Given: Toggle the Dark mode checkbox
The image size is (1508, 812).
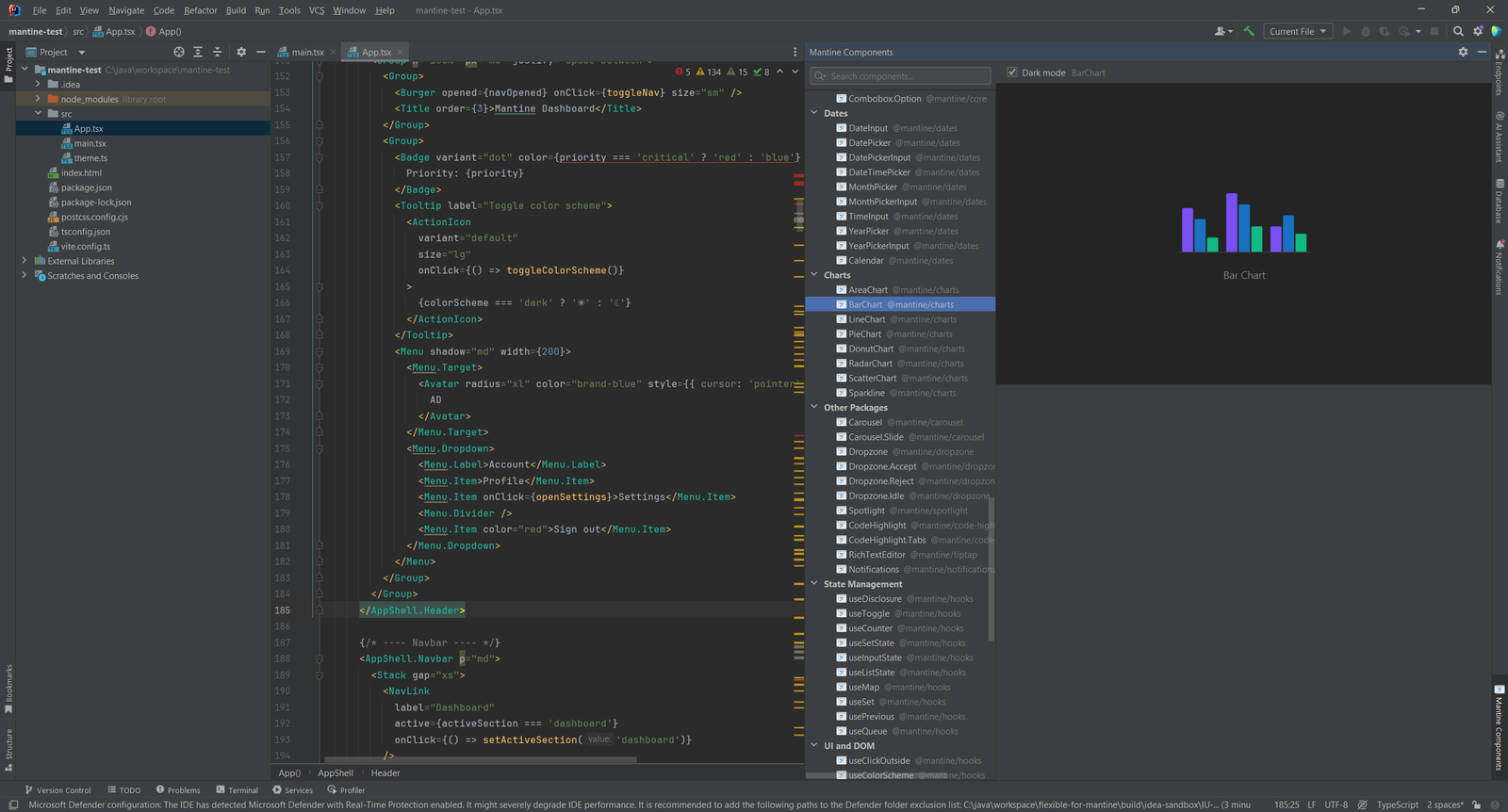Looking at the screenshot, I should click(x=1012, y=73).
